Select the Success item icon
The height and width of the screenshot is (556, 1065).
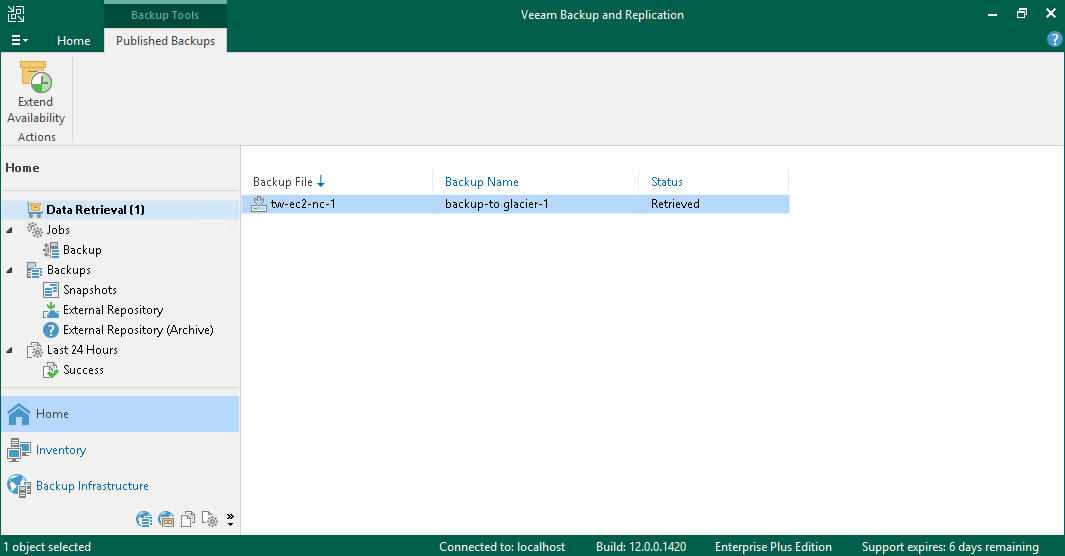[51, 370]
